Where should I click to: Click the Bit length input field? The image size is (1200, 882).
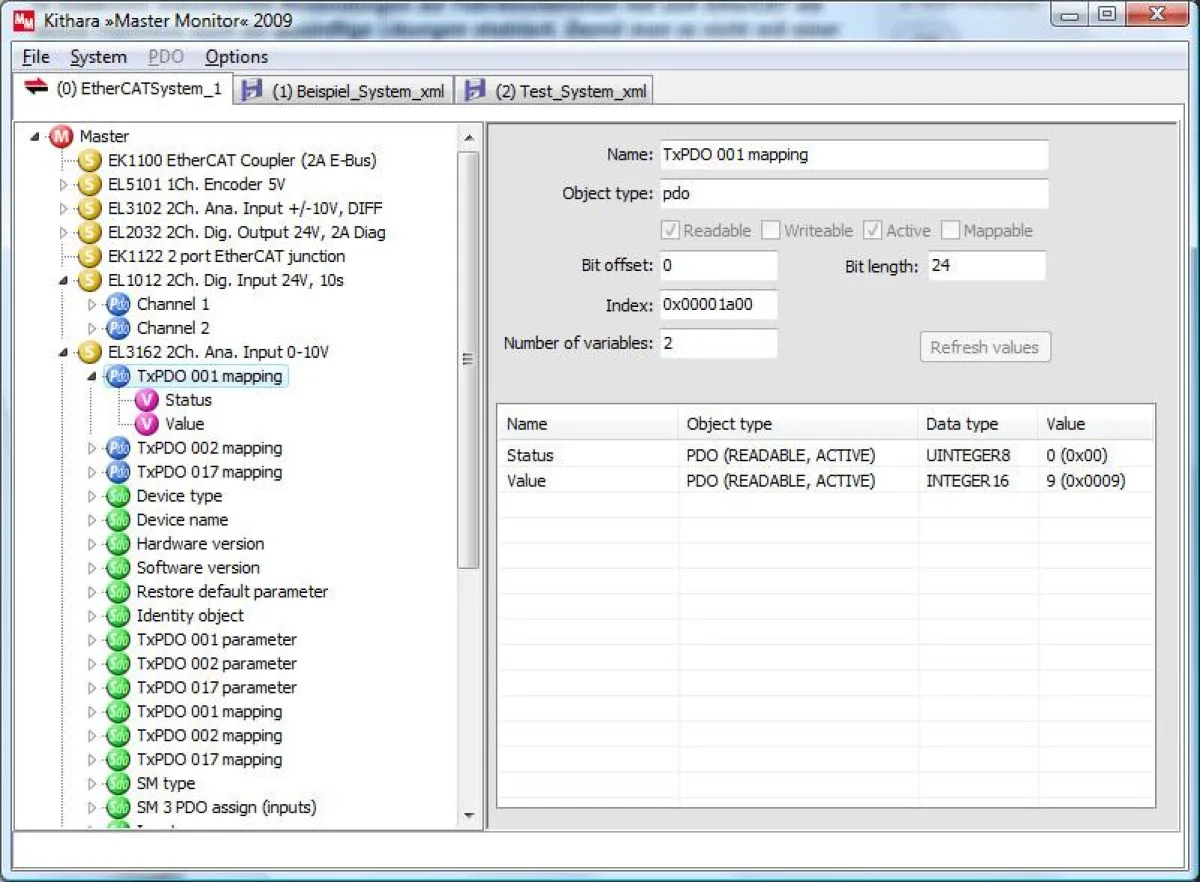pyautogui.click(x=986, y=266)
